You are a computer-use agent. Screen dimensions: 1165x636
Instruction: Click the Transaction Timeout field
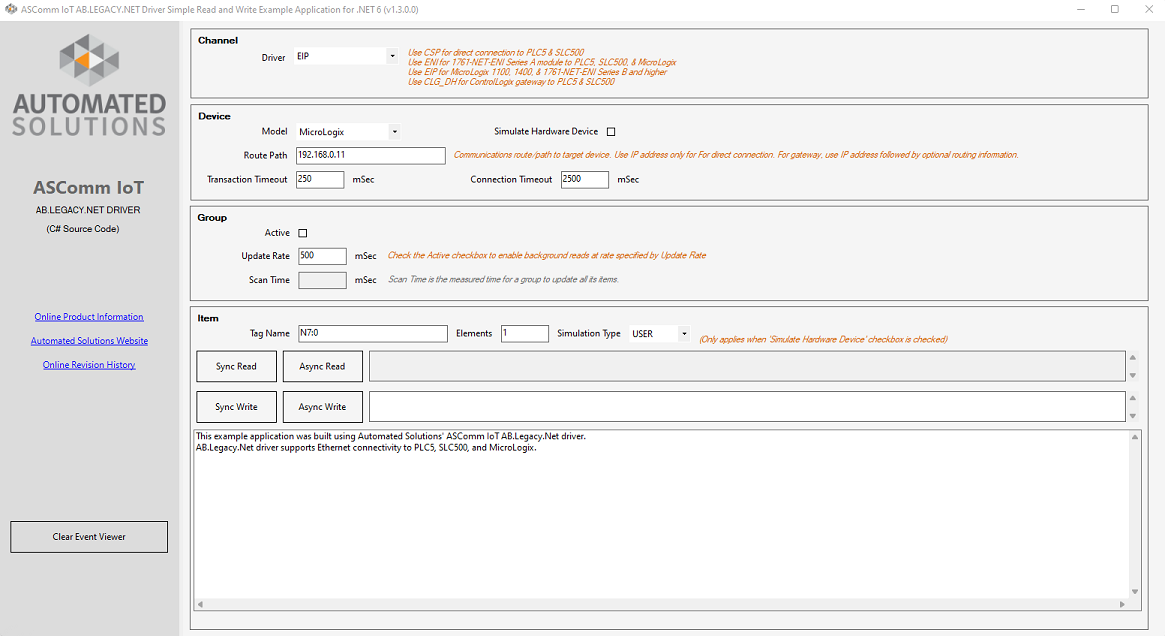[x=320, y=179]
